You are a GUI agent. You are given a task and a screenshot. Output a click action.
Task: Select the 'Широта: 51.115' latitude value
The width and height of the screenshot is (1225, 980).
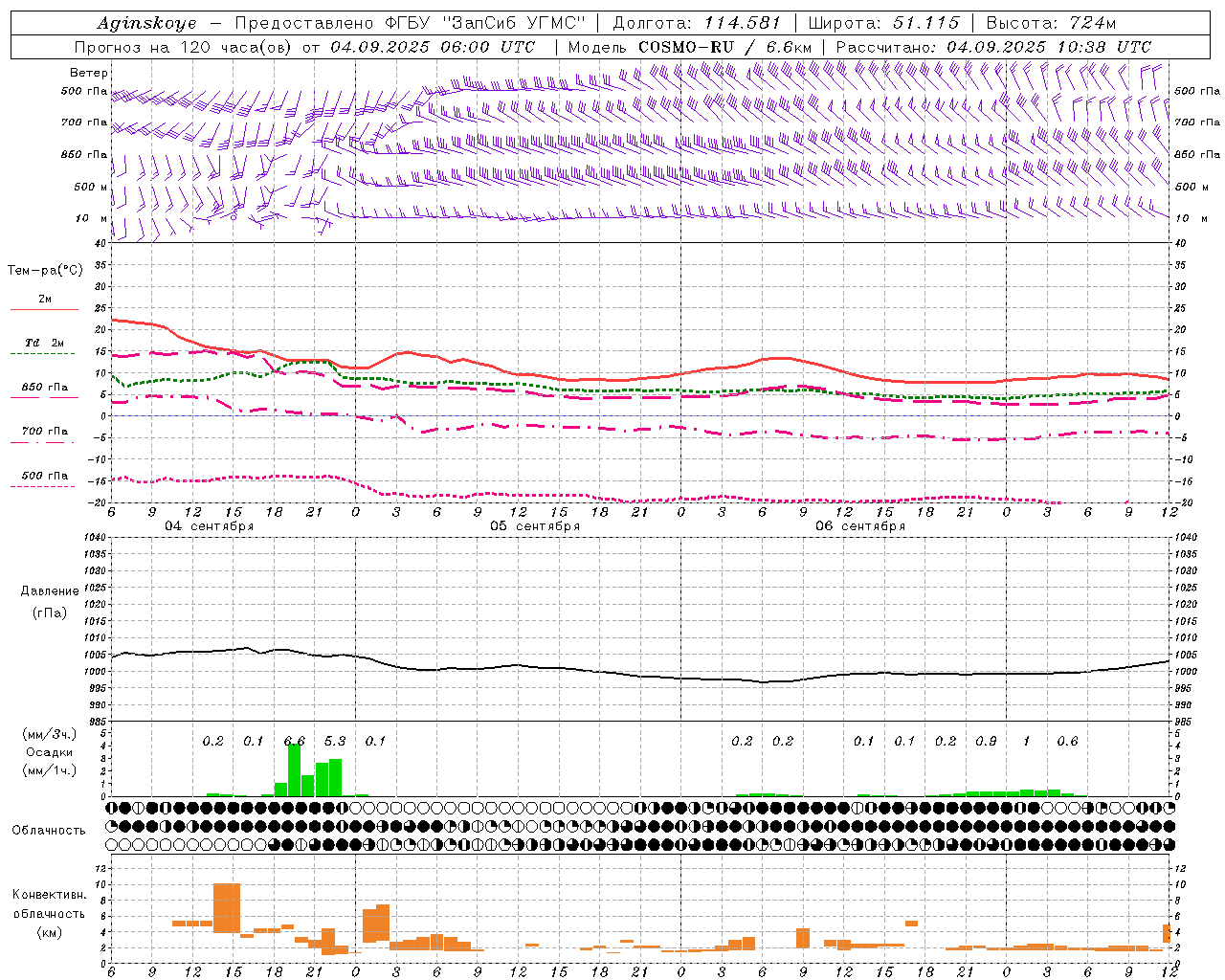(883, 23)
